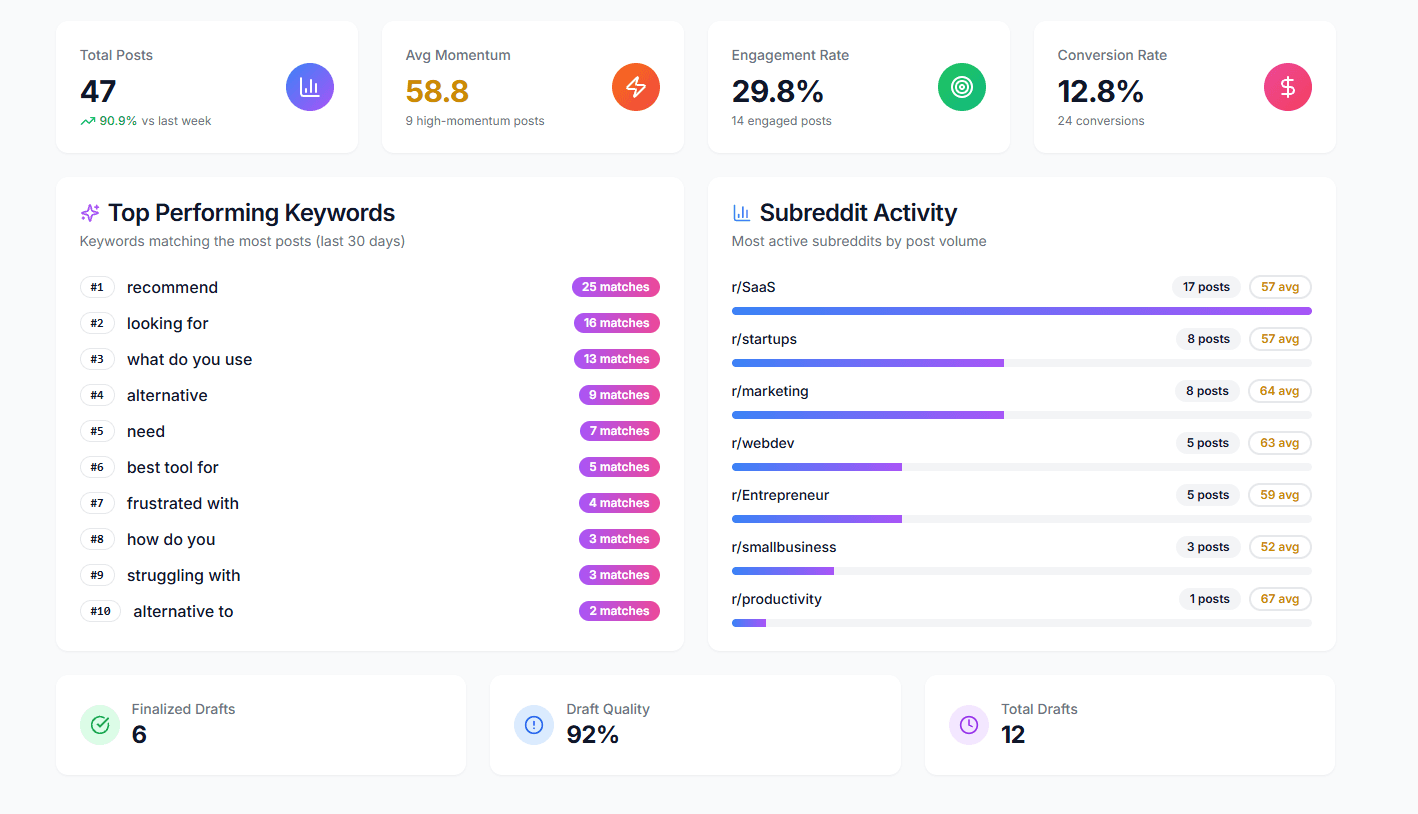The width and height of the screenshot is (1418, 814).
Task: Select the r/startups subreddit label
Action: click(764, 339)
